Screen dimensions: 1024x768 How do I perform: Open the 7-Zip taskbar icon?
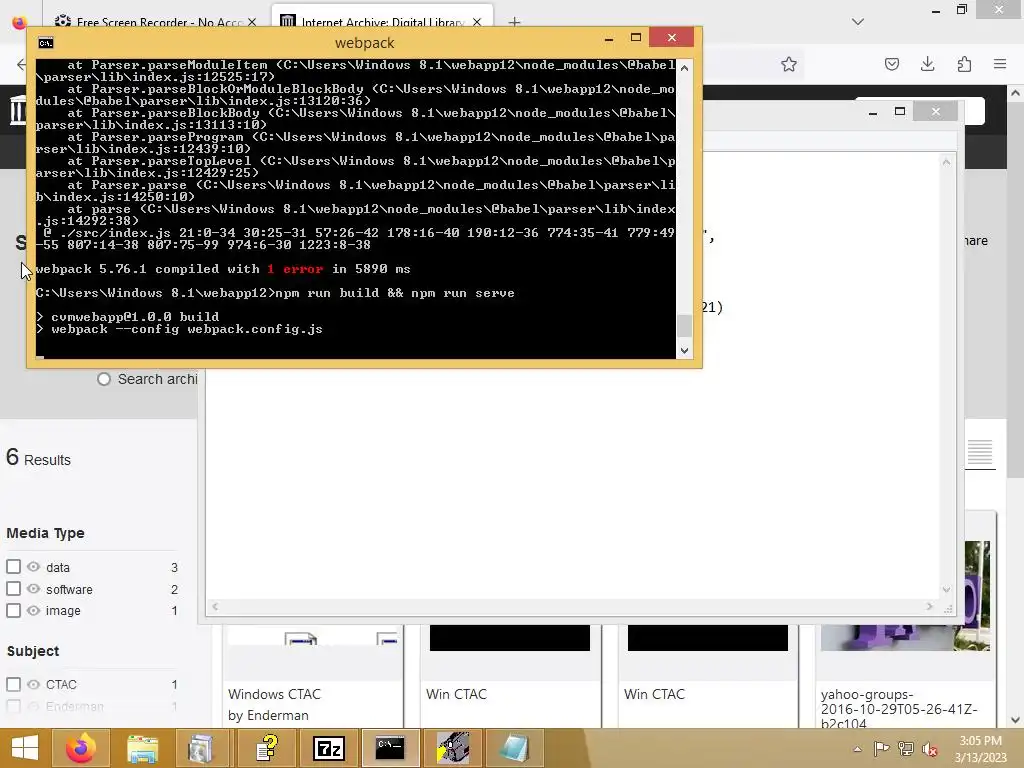point(328,748)
